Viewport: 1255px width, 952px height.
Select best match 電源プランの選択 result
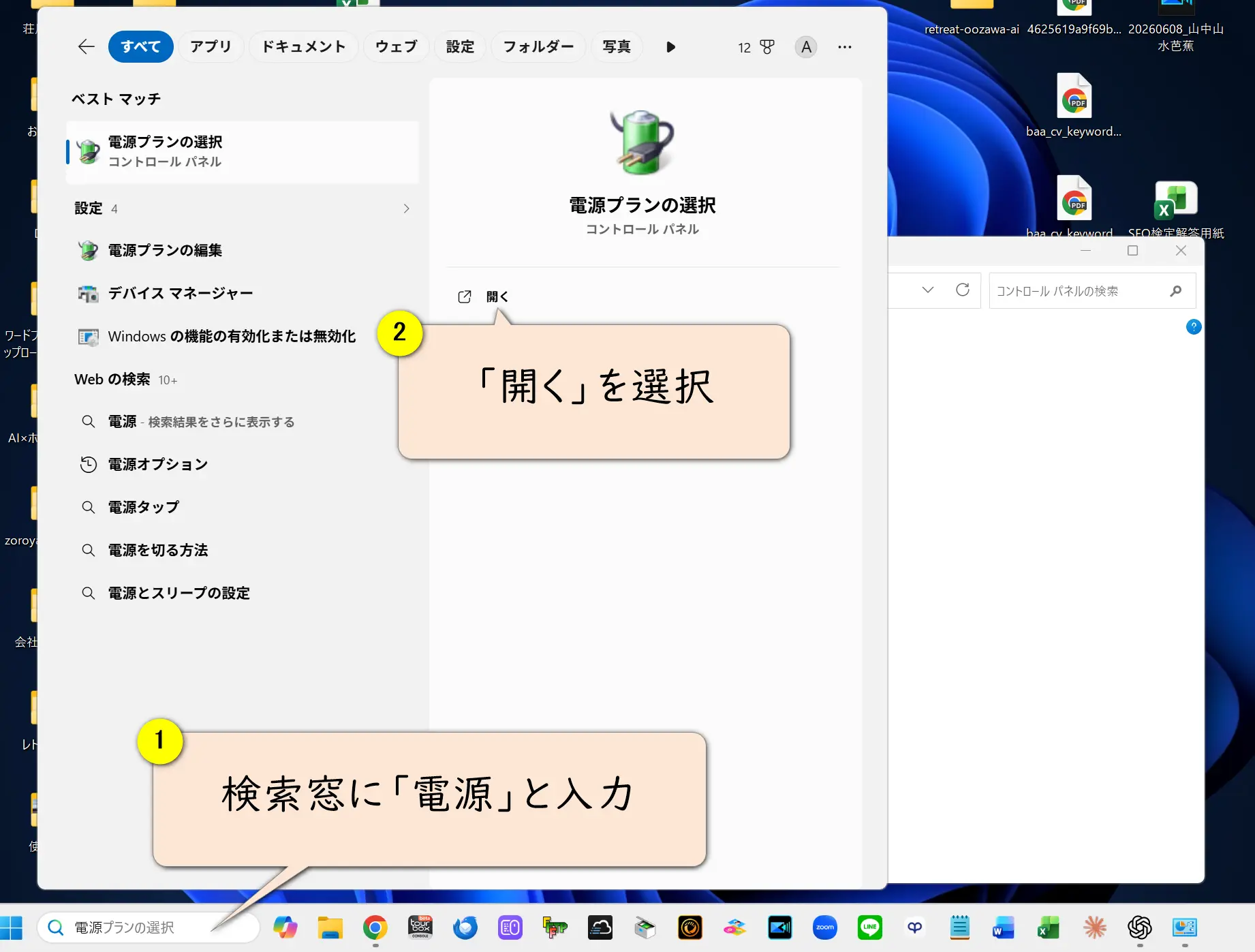[x=243, y=152]
